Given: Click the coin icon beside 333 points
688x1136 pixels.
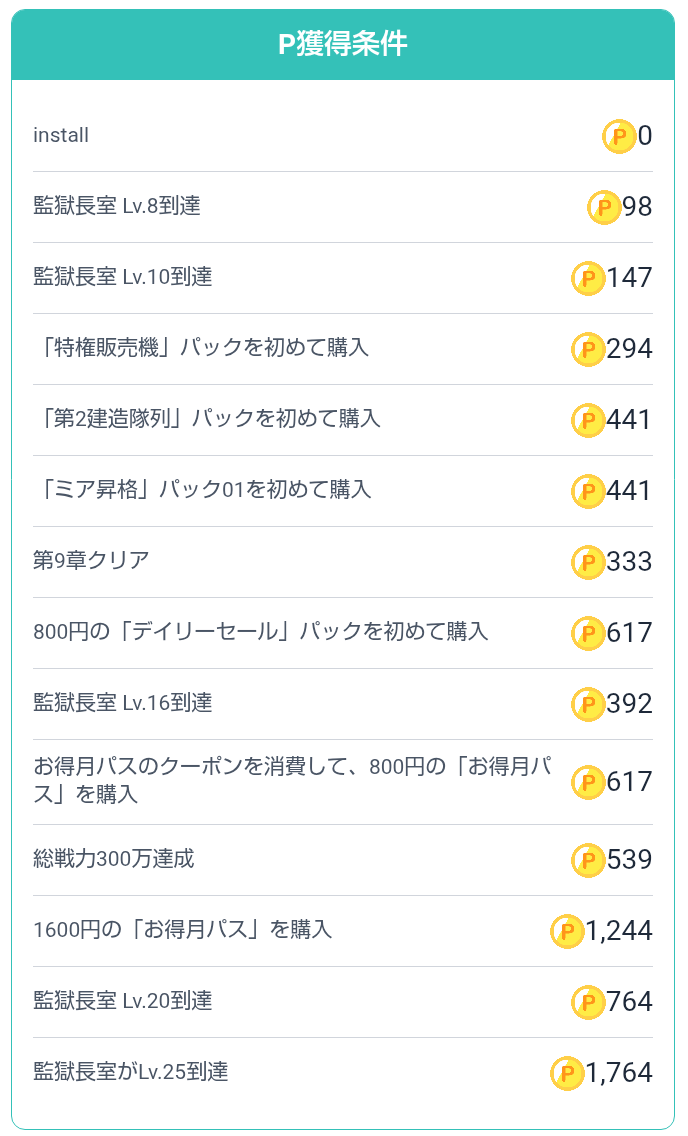Looking at the screenshot, I should click(x=588, y=562).
